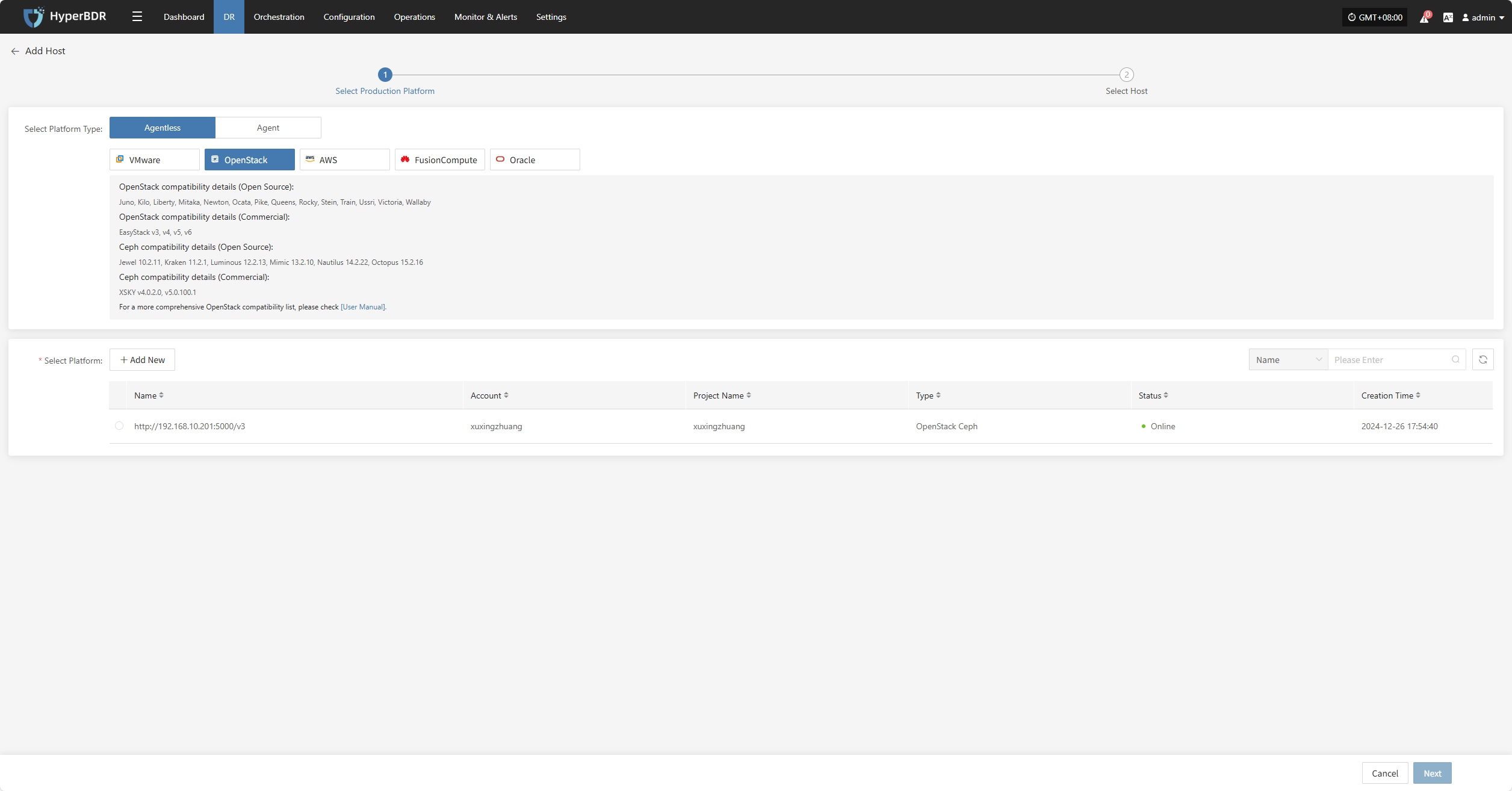Click step 2 Select Host
This screenshot has width=1512, height=791.
[x=1127, y=81]
